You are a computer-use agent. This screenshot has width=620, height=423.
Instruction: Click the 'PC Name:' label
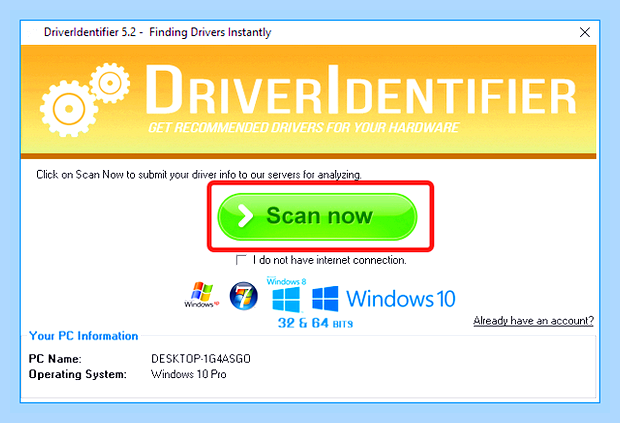(x=55, y=359)
